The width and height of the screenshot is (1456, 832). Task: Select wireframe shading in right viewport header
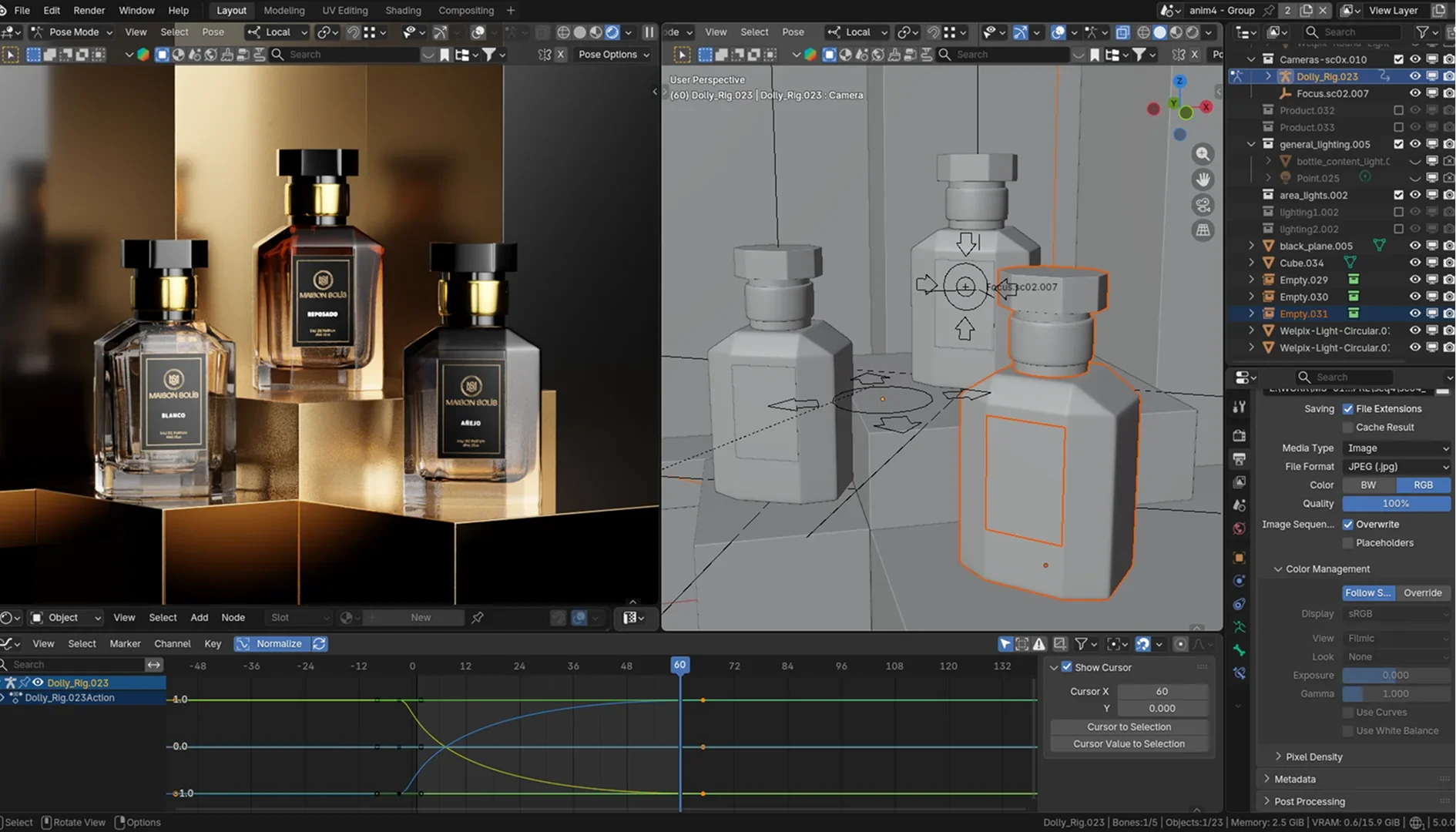click(x=1143, y=32)
